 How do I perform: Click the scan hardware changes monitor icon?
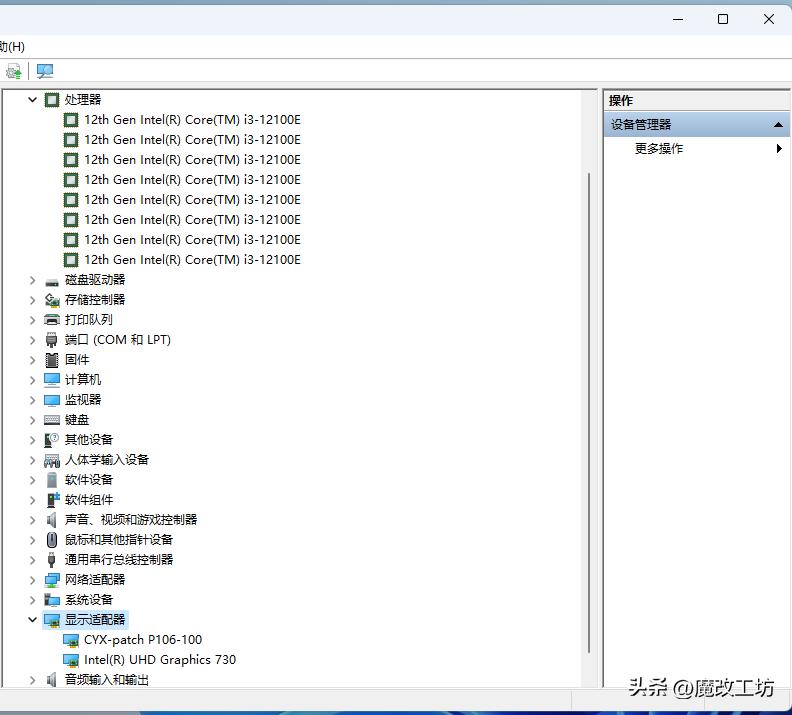45,71
